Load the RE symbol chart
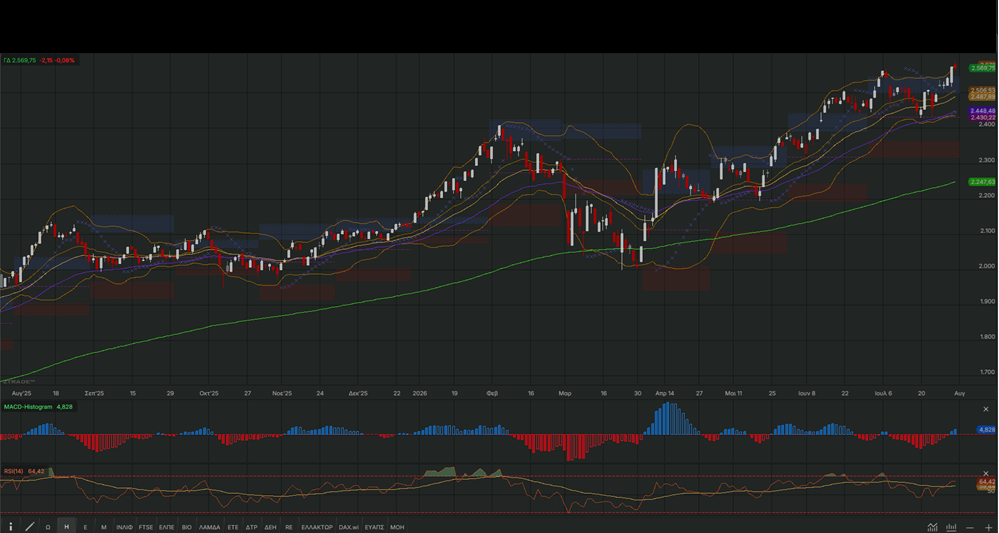This screenshot has height=533, width=999. click(x=289, y=527)
